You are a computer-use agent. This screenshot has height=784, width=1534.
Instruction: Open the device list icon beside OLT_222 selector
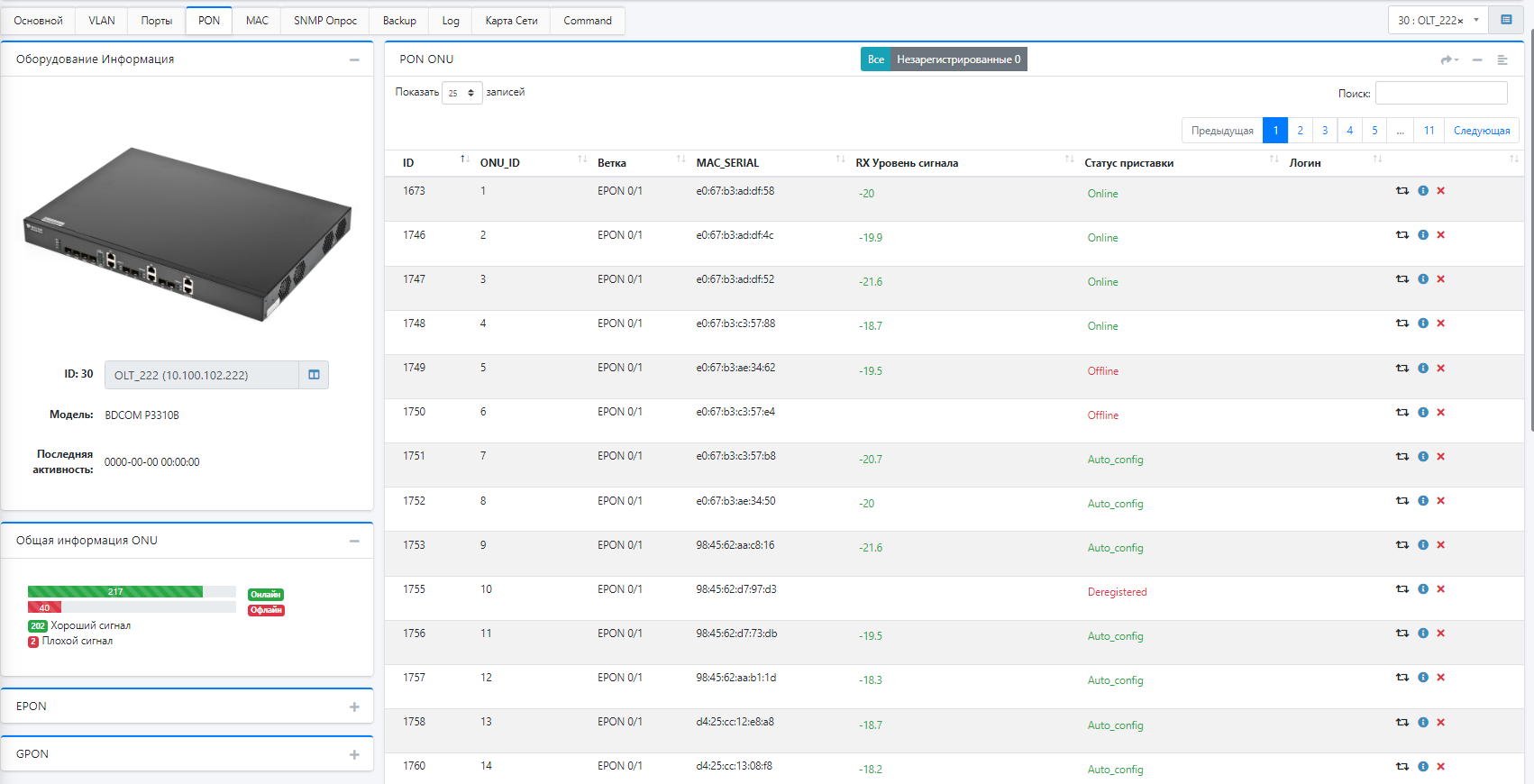click(x=1506, y=20)
